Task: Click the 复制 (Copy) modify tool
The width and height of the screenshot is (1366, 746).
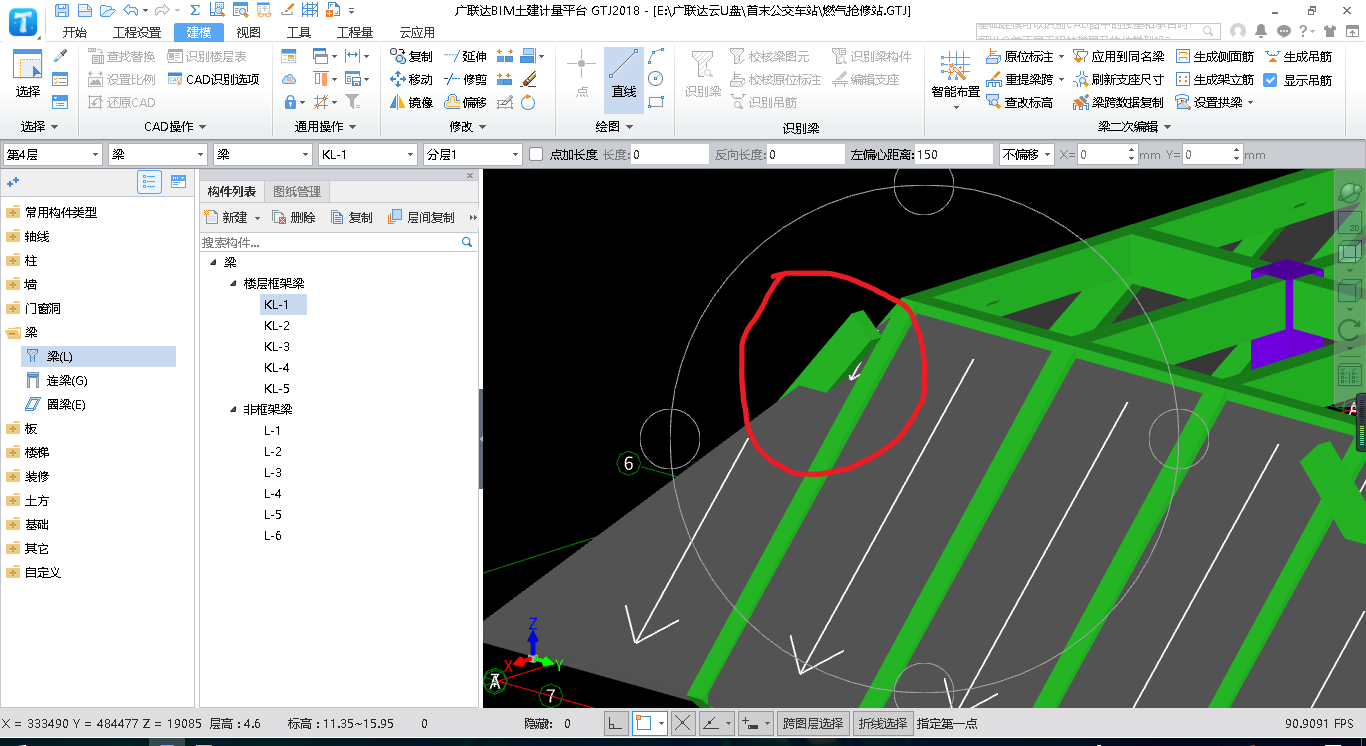Action: click(x=412, y=56)
